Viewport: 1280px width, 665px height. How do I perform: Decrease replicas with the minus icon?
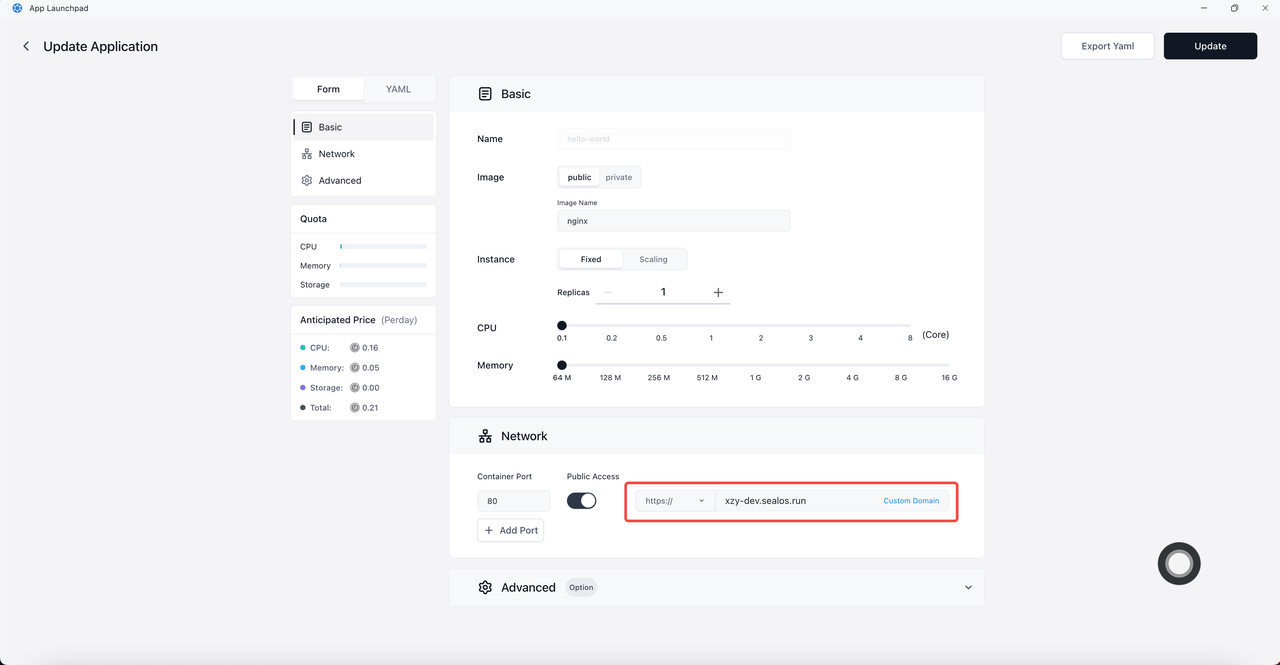608,292
